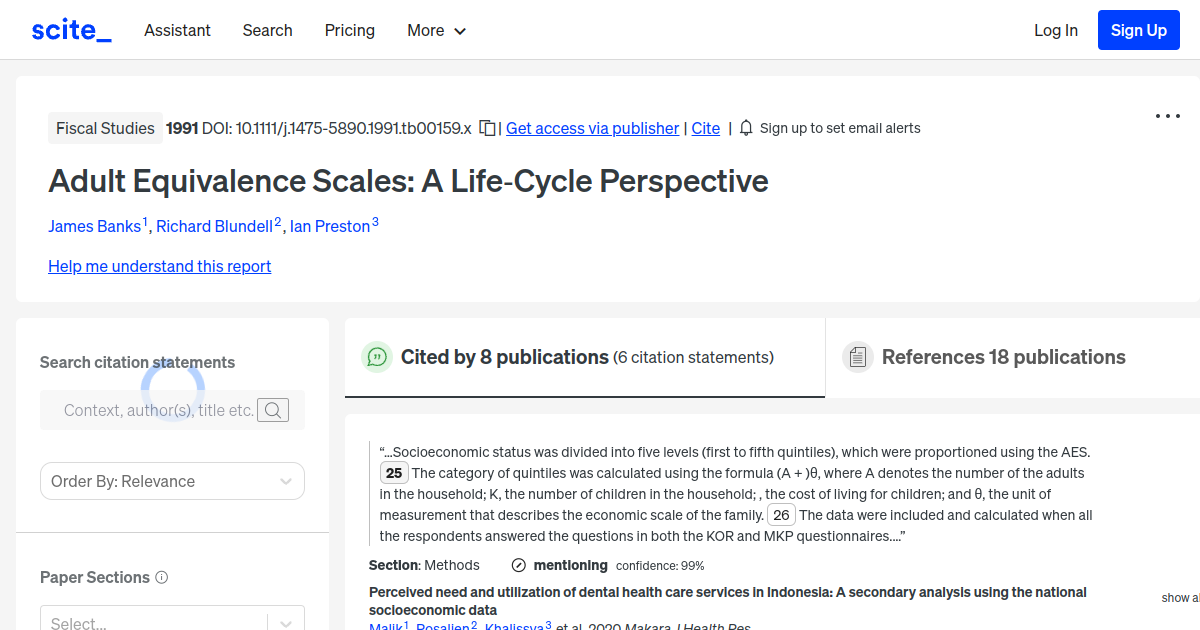
Task: Open the Assistant page from the navbar
Action: [177, 30]
